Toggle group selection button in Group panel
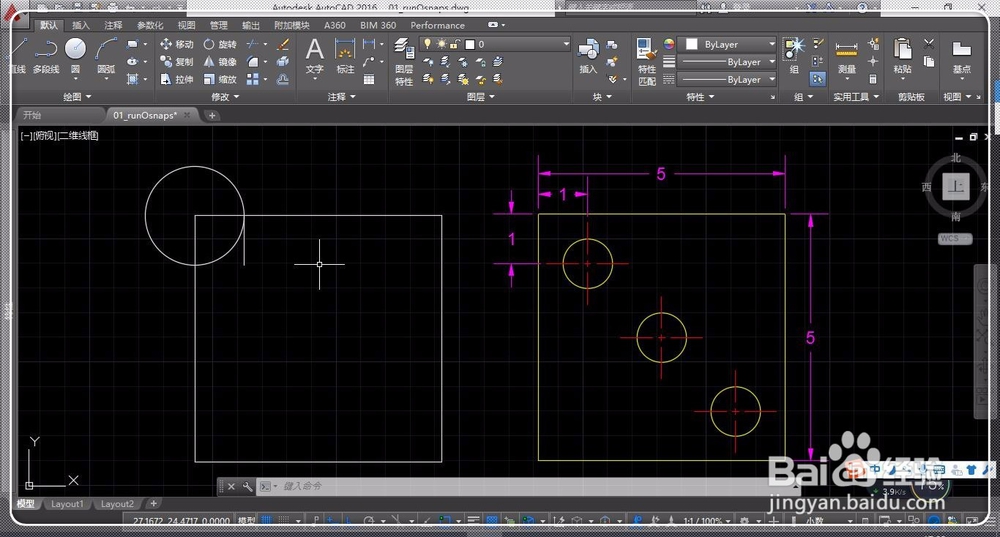 pos(817,79)
